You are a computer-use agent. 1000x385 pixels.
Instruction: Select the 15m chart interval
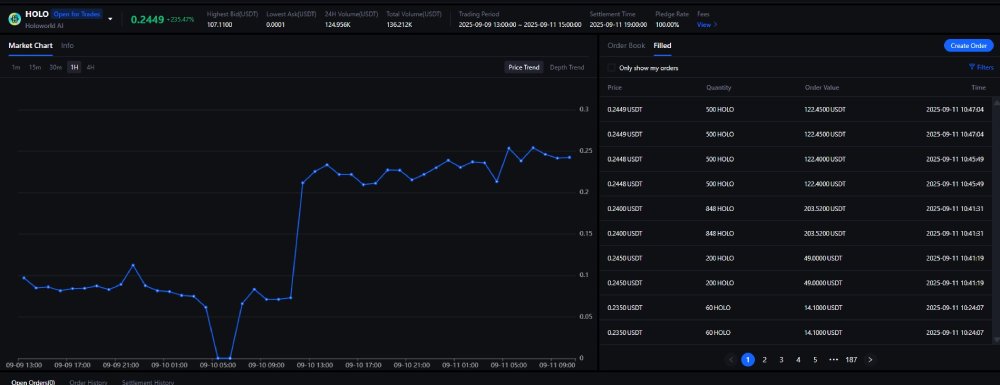click(x=34, y=68)
